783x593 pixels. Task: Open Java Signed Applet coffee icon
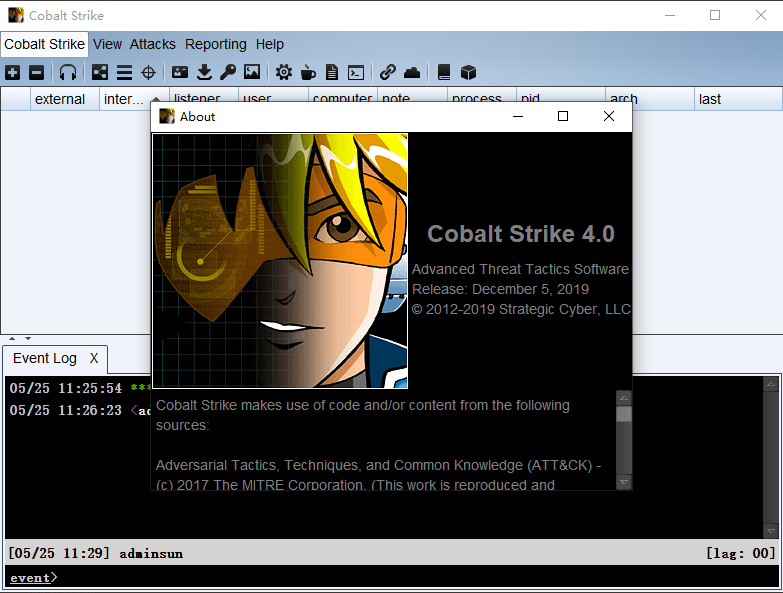[308, 73]
